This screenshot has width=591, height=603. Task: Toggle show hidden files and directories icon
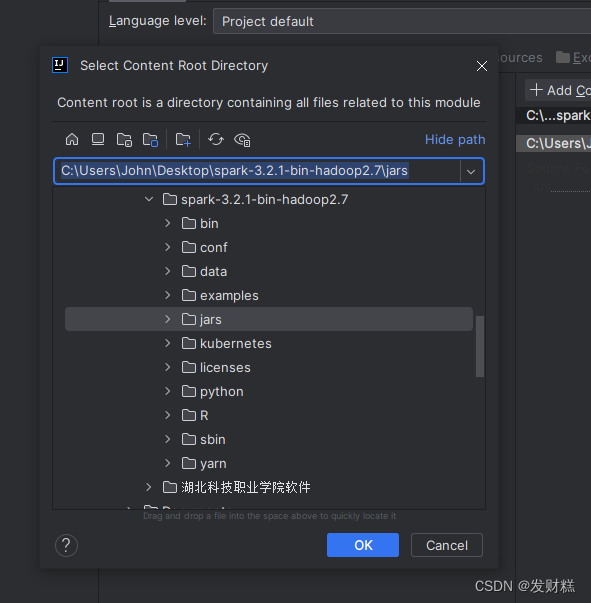point(242,140)
